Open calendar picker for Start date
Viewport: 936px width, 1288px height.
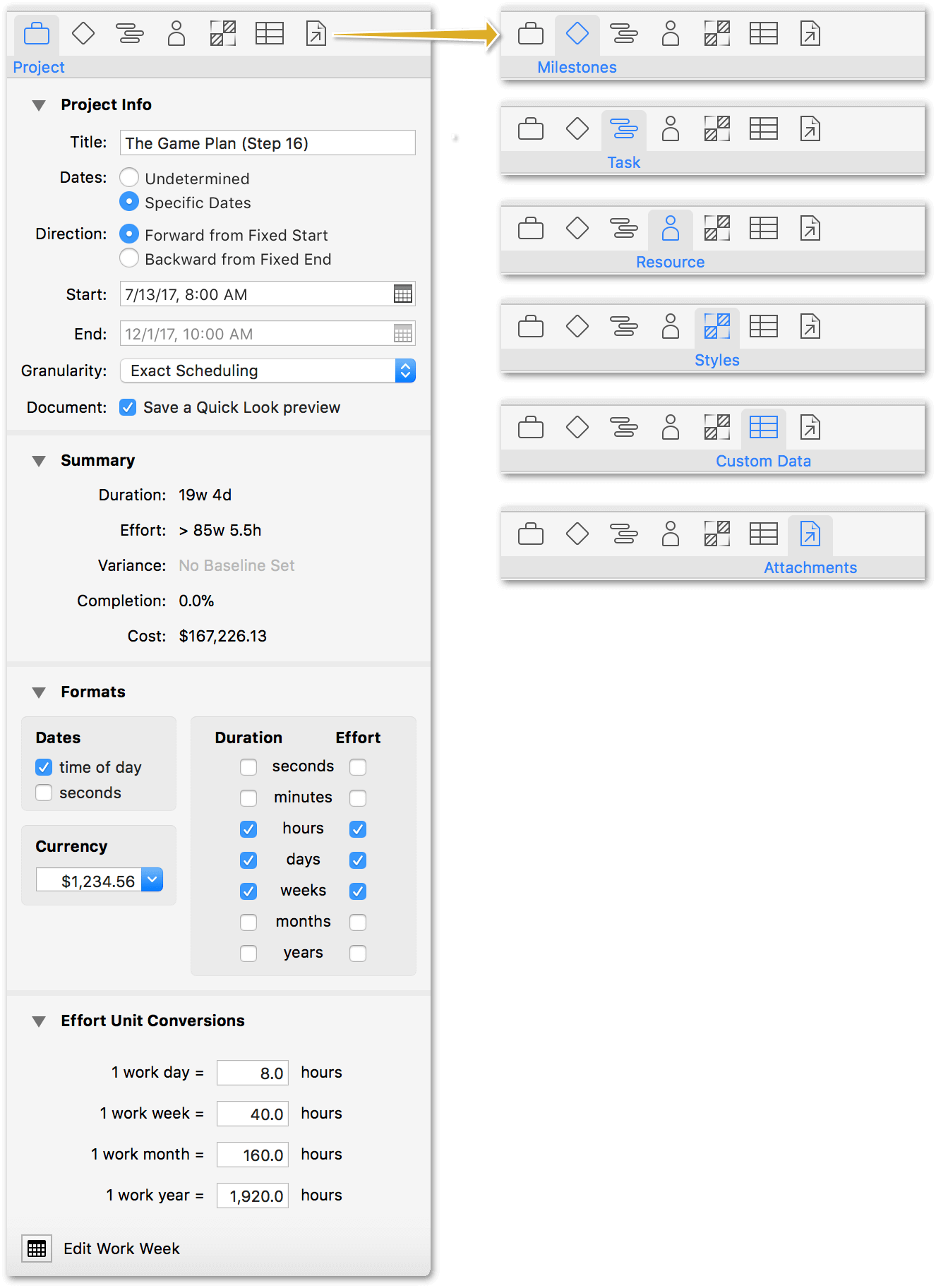(x=403, y=294)
